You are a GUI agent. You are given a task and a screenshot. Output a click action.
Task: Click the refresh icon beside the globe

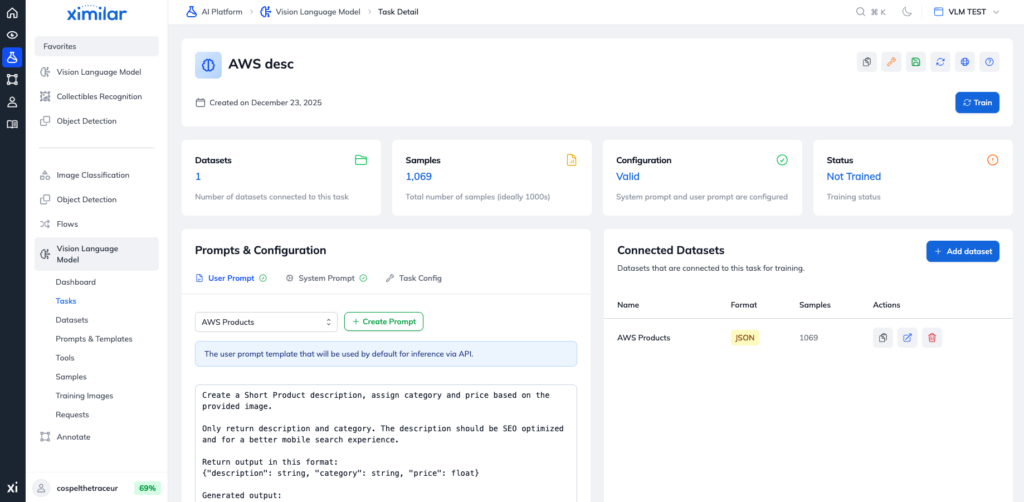tap(940, 62)
